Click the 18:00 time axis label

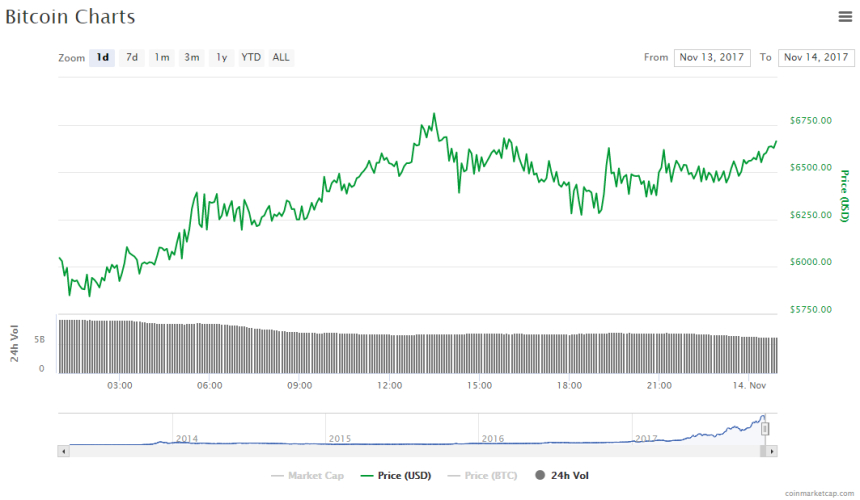click(x=569, y=385)
